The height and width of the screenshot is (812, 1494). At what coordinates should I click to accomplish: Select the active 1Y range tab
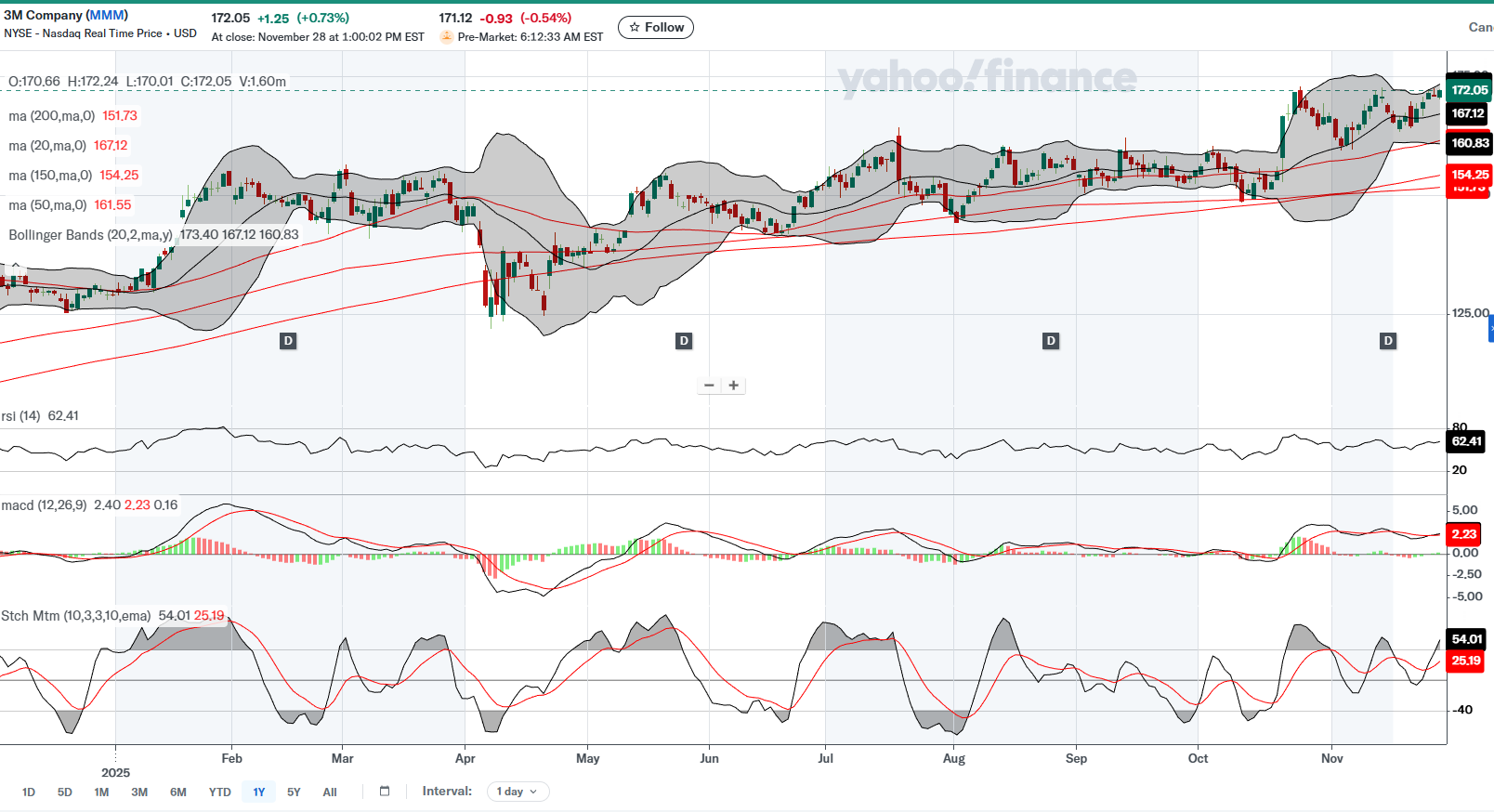(259, 792)
